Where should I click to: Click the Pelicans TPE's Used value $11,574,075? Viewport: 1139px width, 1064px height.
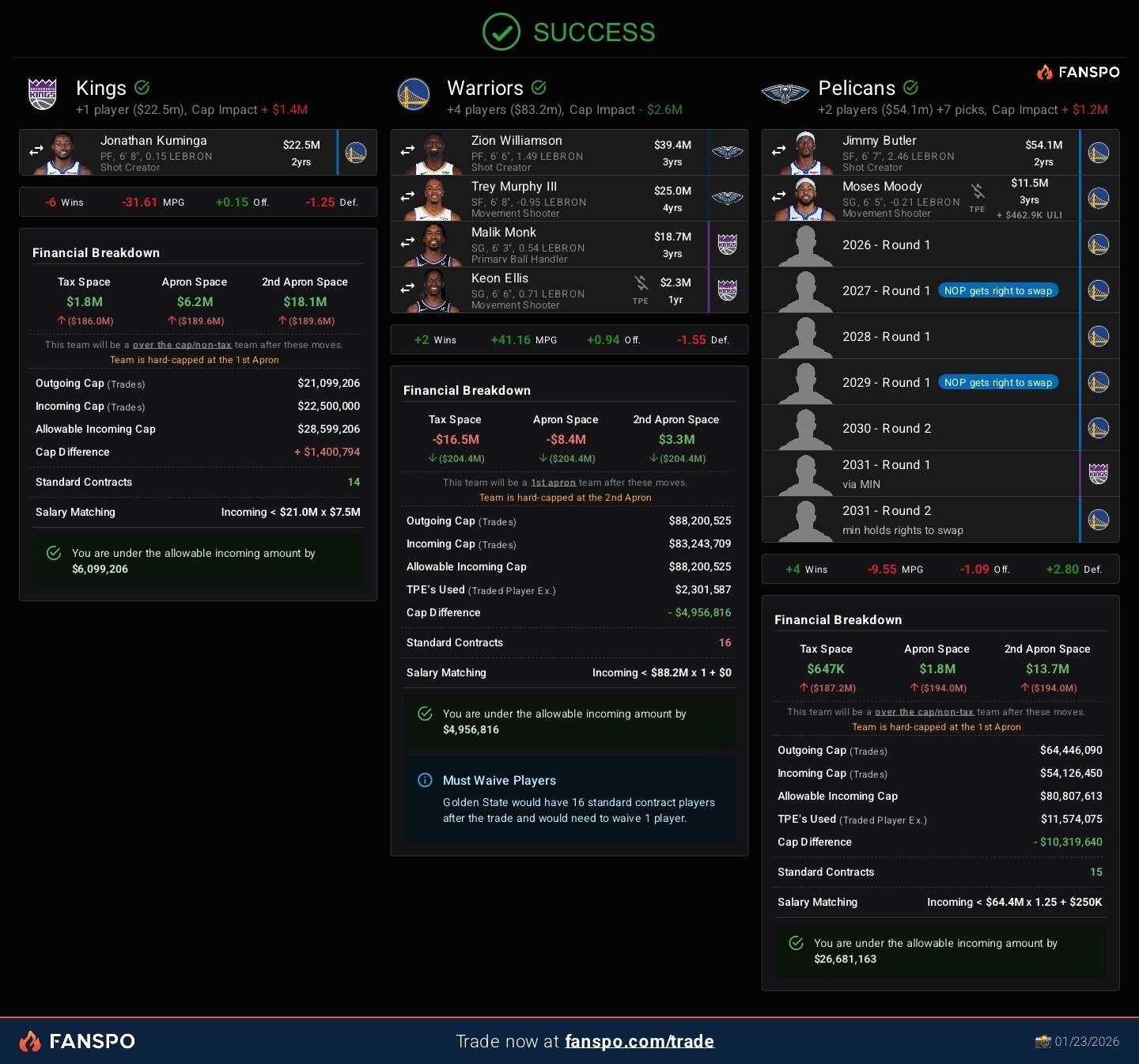(1071, 819)
